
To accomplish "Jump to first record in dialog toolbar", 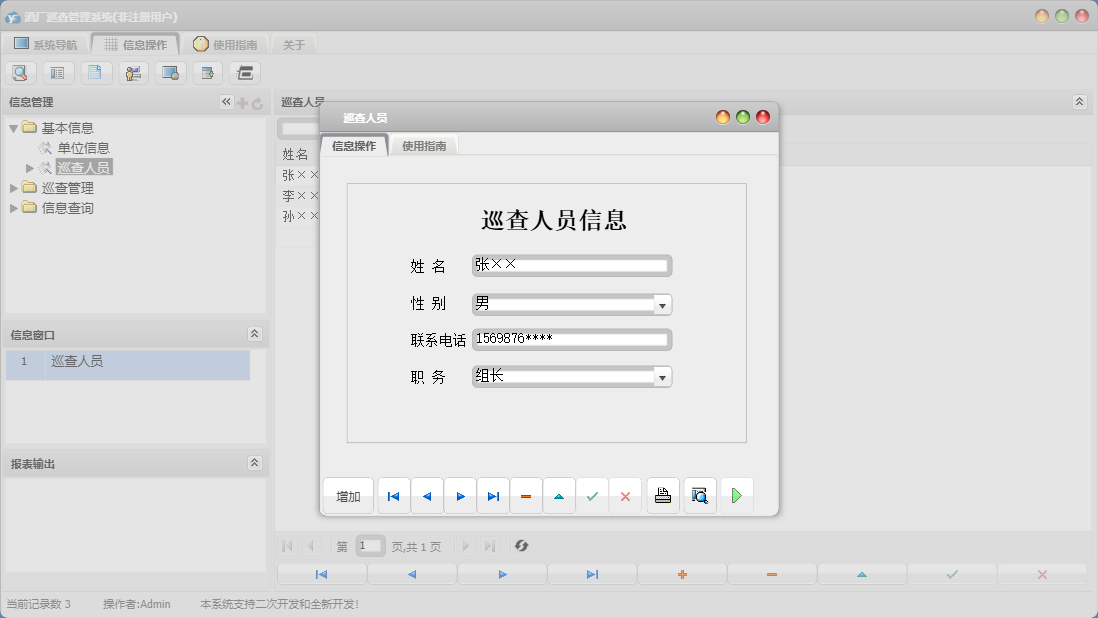I will 394,496.
